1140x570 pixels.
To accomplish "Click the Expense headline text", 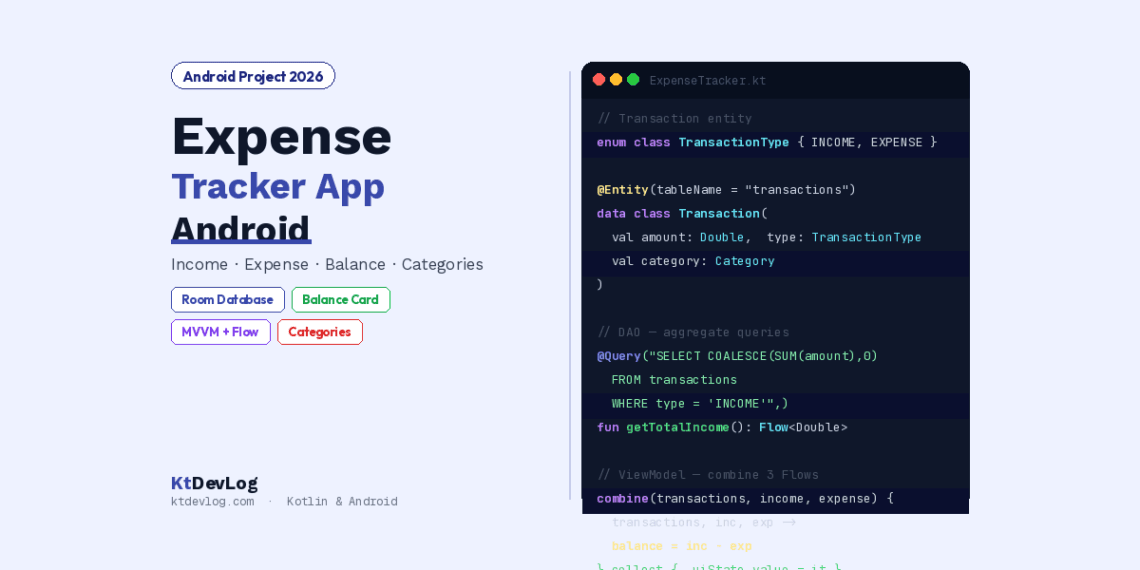I will (281, 136).
